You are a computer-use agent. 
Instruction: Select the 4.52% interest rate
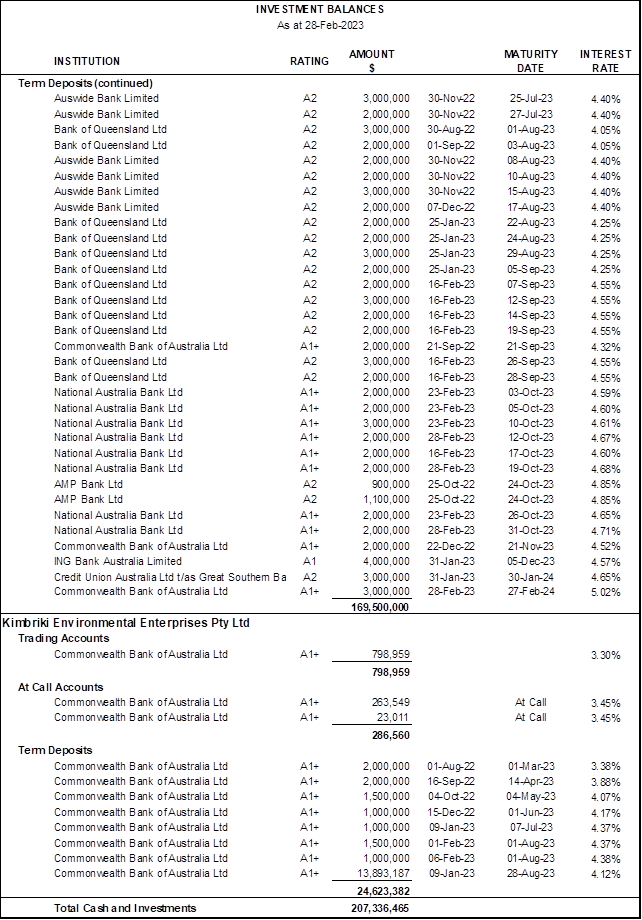tap(606, 547)
